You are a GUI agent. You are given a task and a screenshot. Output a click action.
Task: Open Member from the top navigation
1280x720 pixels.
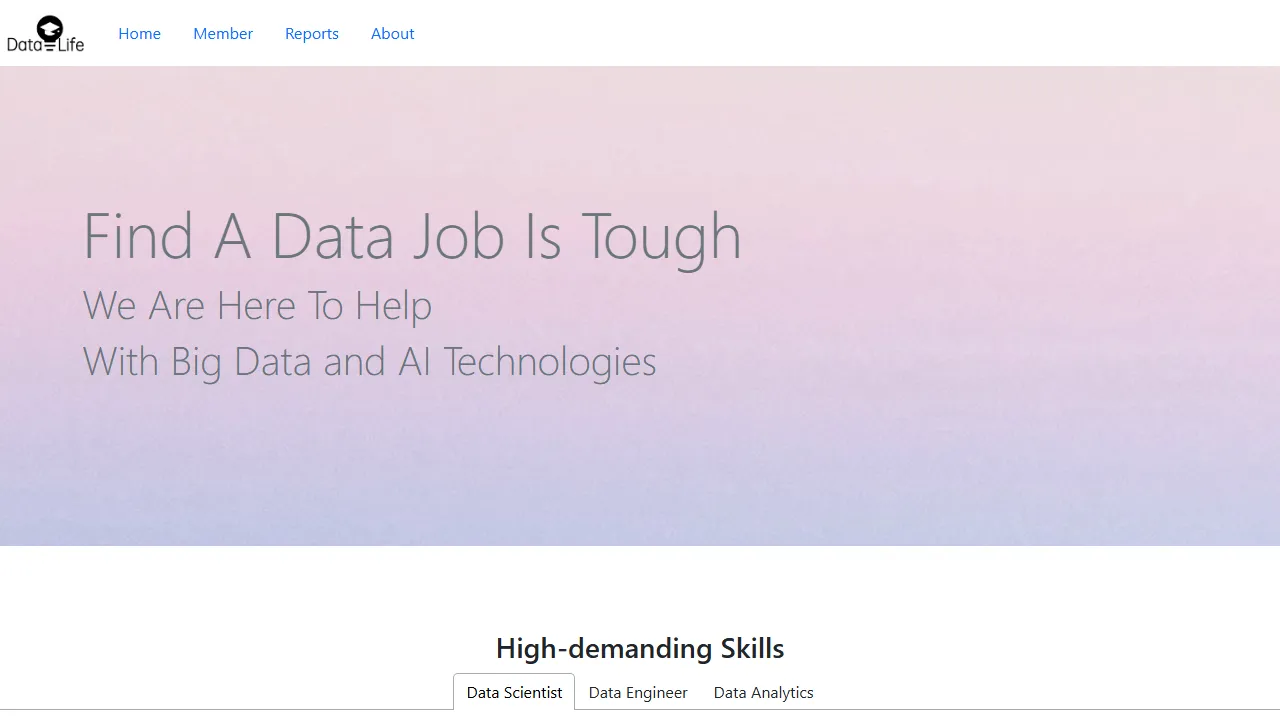point(222,33)
